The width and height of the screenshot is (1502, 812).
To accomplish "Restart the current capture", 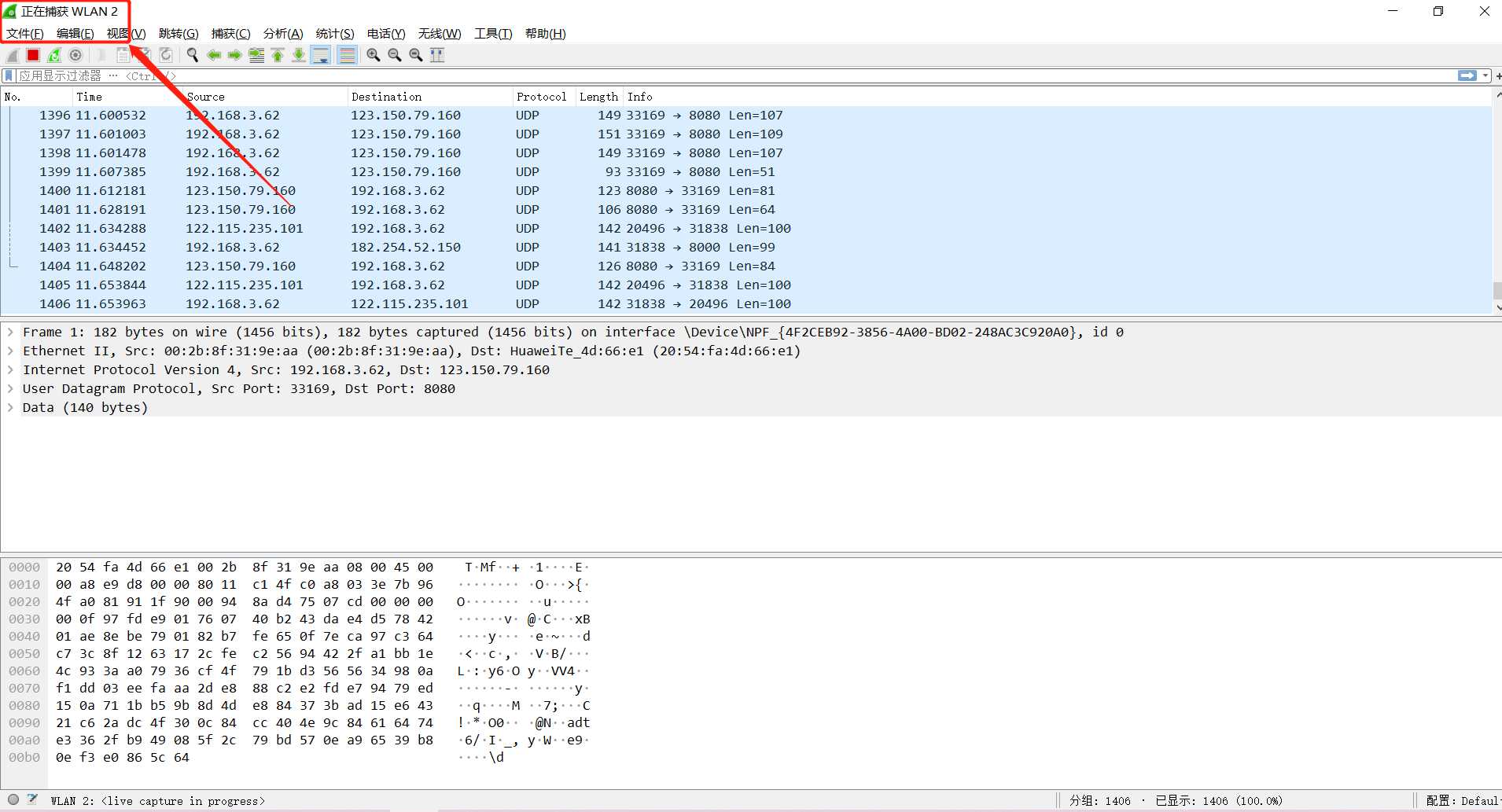I will [54, 55].
